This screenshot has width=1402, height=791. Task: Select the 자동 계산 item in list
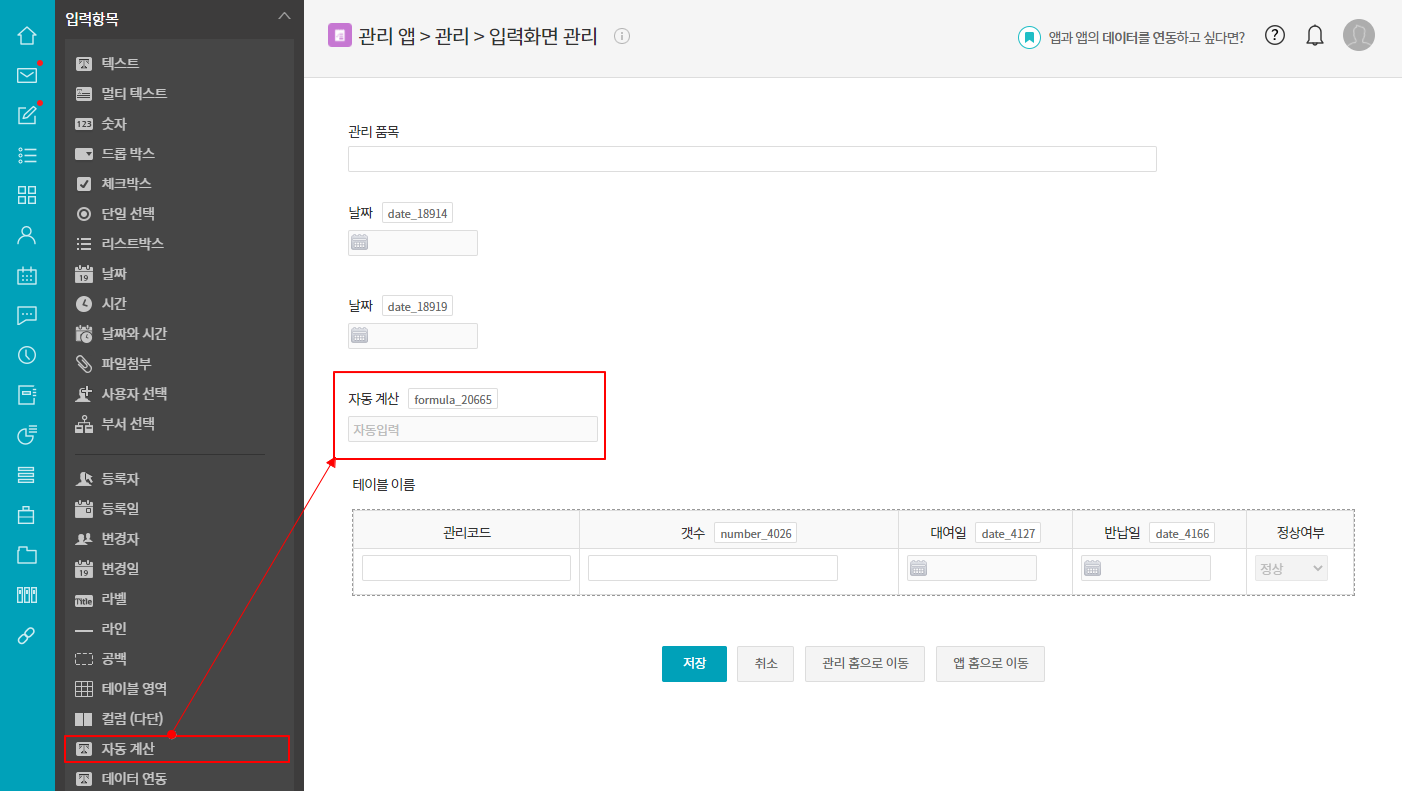point(128,749)
